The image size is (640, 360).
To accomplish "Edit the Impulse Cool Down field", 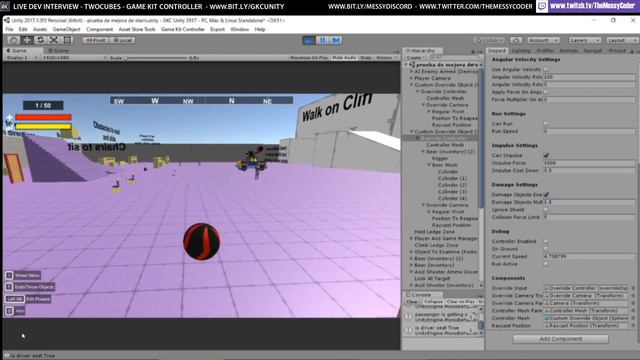I will pos(589,171).
